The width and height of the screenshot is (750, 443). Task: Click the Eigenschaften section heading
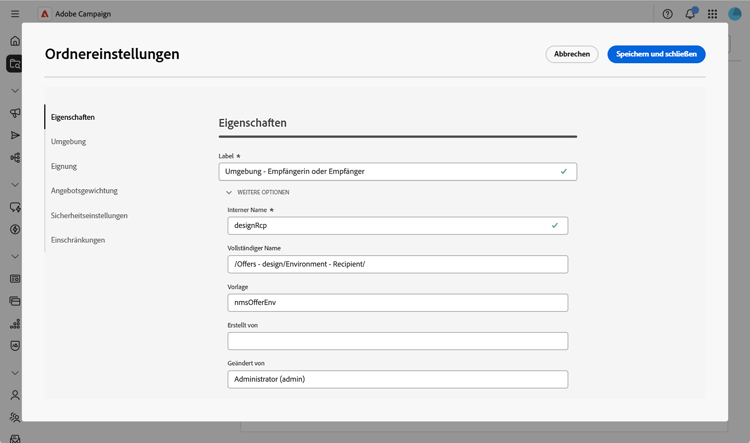(x=253, y=123)
